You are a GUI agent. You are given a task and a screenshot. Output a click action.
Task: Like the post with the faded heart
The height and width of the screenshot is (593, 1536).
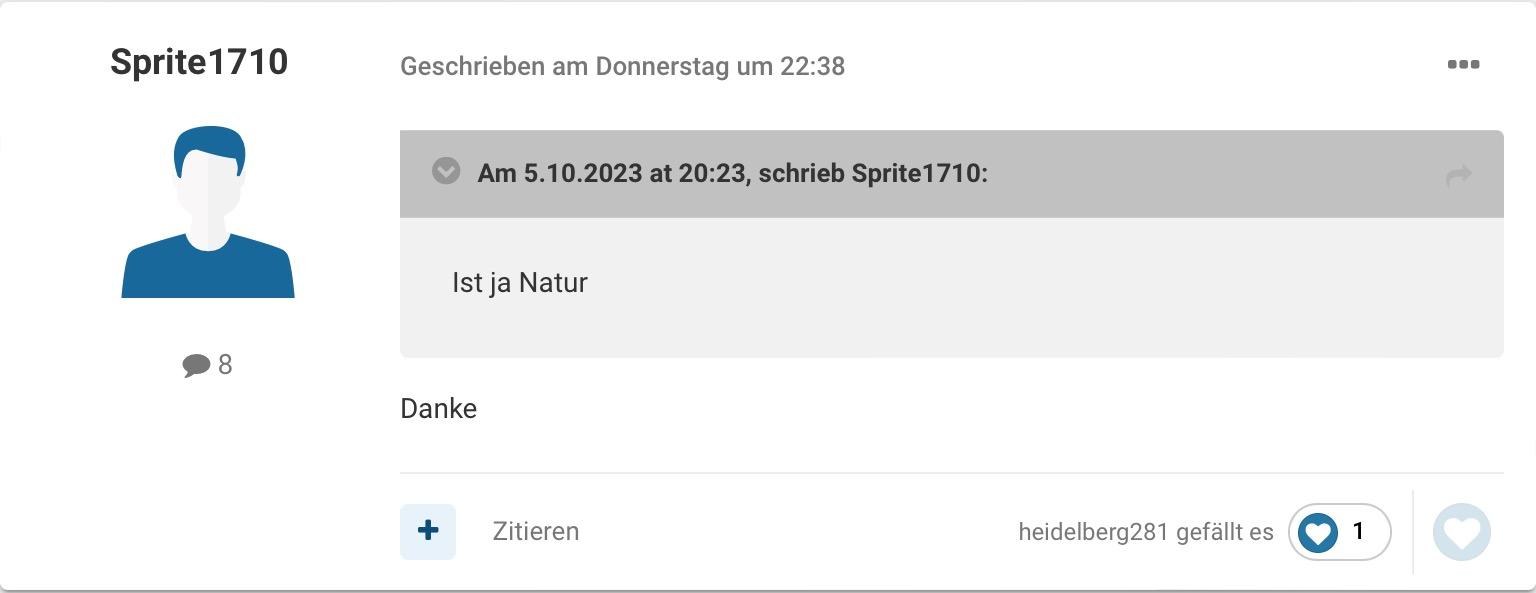(1462, 532)
